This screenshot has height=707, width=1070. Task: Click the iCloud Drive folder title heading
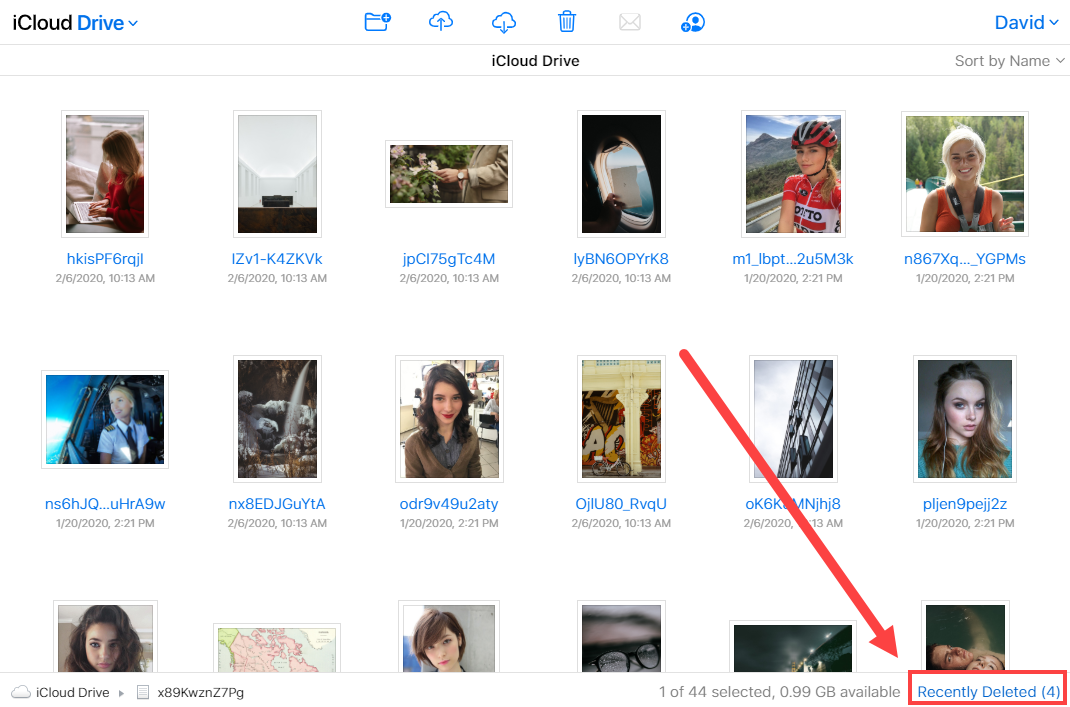536,61
